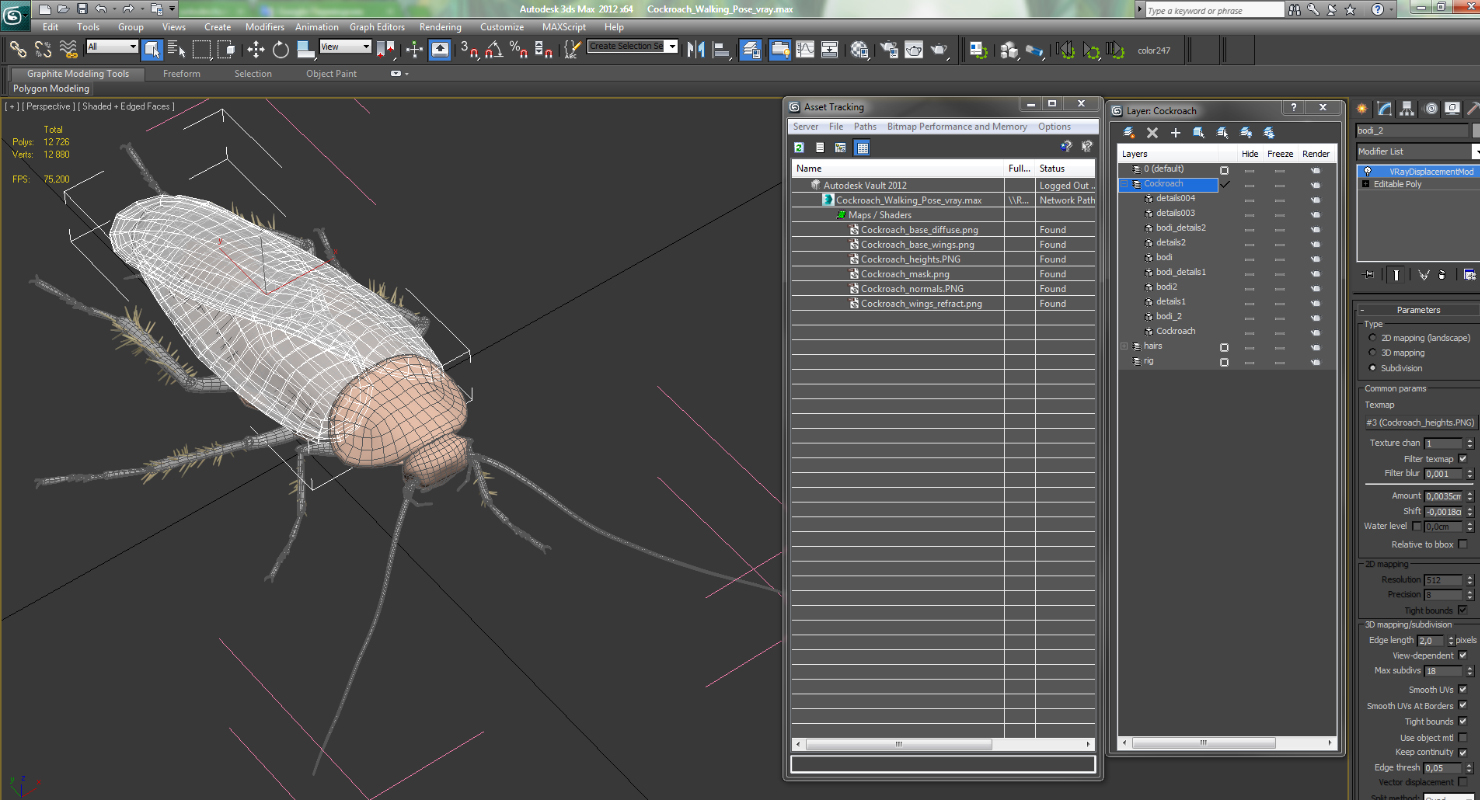Click Delete layer X icon in Layer dialog
This screenshot has height=800, width=1480.
(x=1152, y=132)
